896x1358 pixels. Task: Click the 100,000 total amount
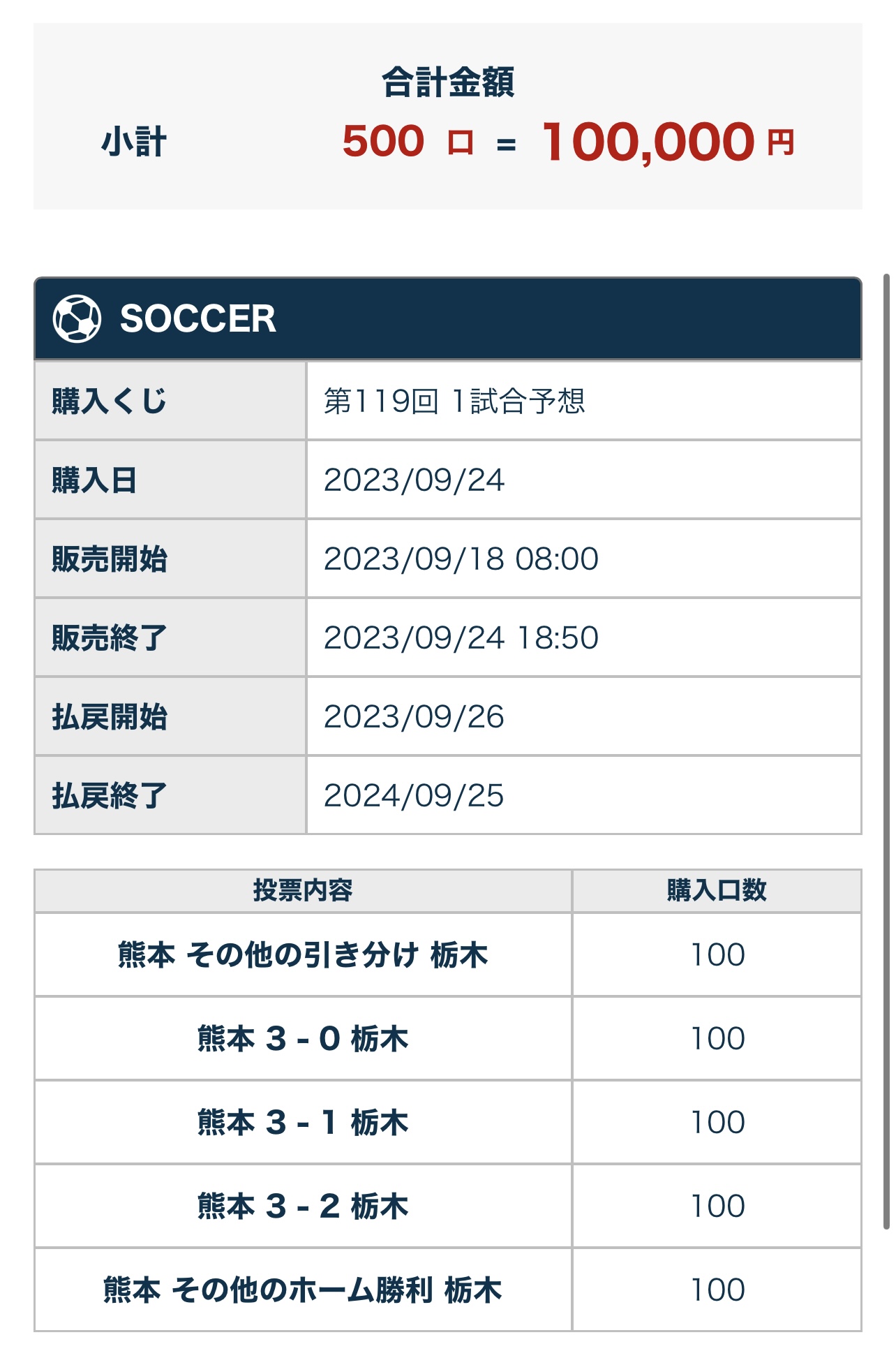(648, 142)
